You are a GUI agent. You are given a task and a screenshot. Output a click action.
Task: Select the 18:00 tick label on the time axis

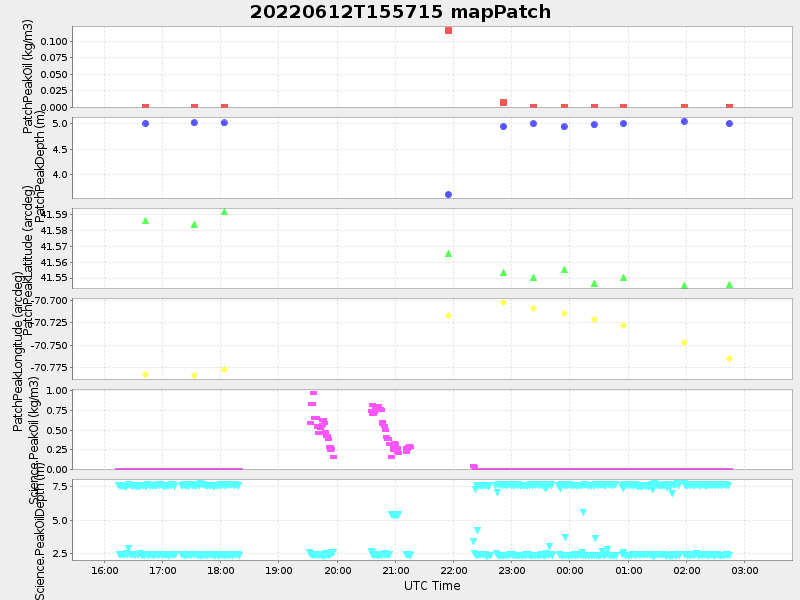click(220, 570)
